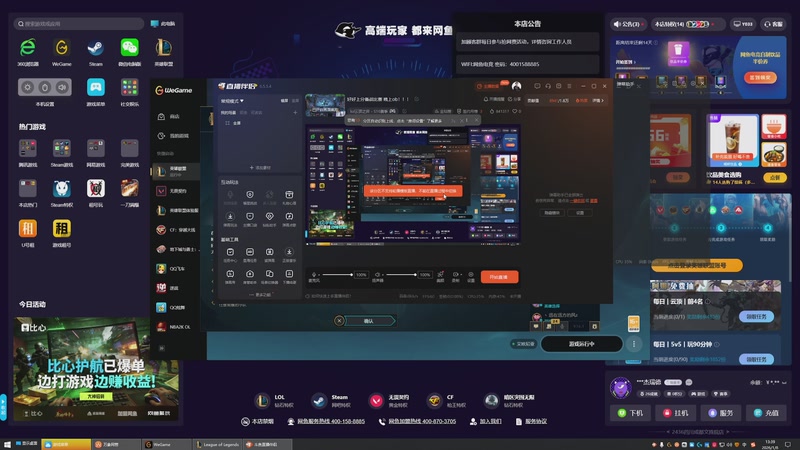
Task: Select the highlighted 英雄联盟 entry in WeGame sidebar
Action: click(x=176, y=171)
